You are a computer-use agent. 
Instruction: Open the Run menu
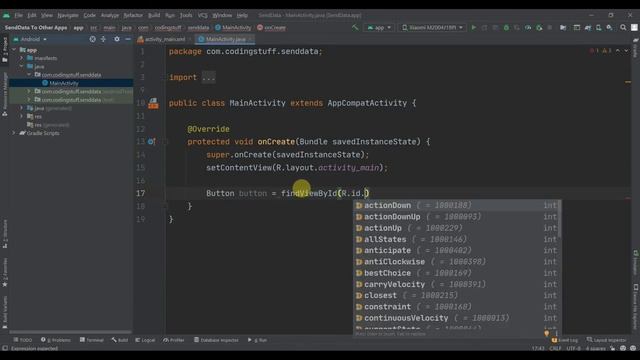(170, 15)
